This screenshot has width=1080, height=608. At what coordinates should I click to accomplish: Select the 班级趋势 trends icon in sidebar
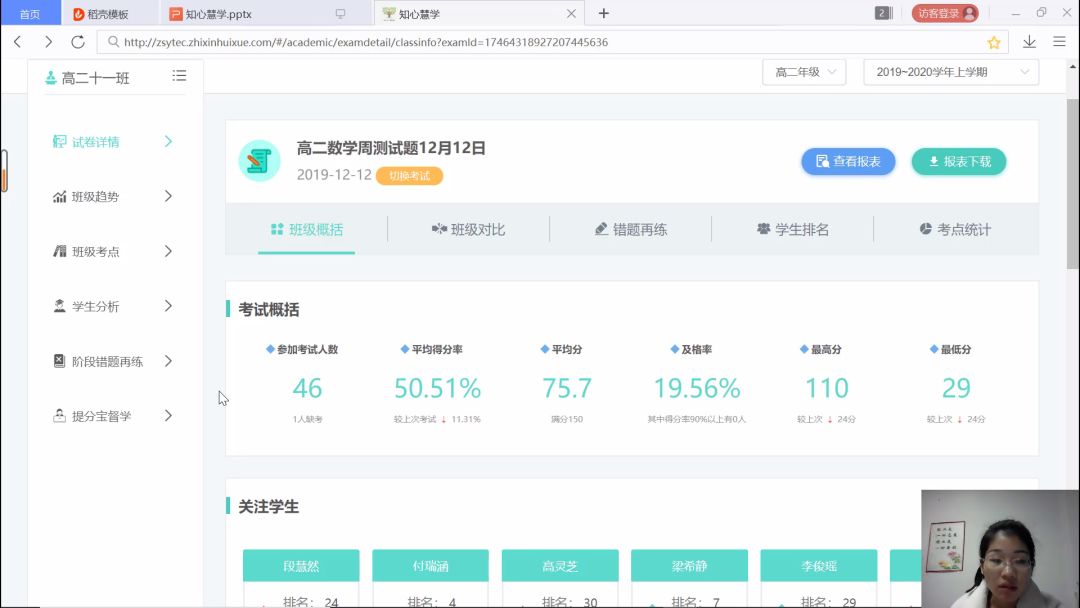[60, 196]
